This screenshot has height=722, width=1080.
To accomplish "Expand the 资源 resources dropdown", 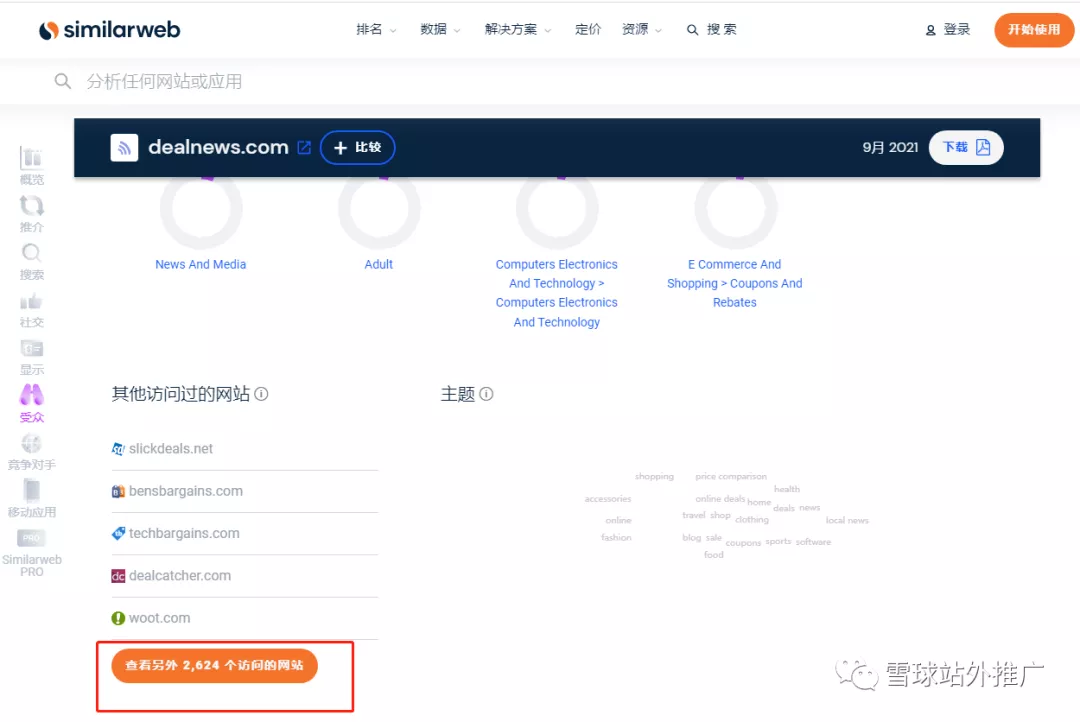I will coord(638,29).
